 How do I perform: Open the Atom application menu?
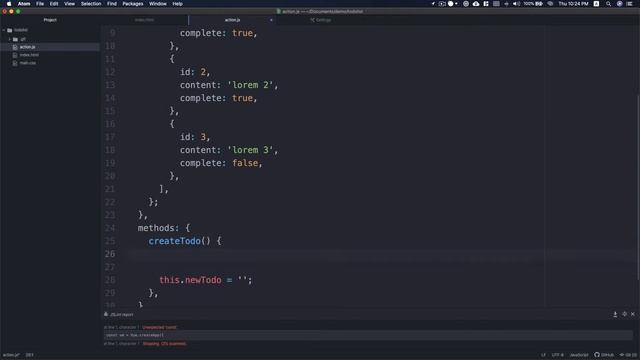click(x=24, y=4)
